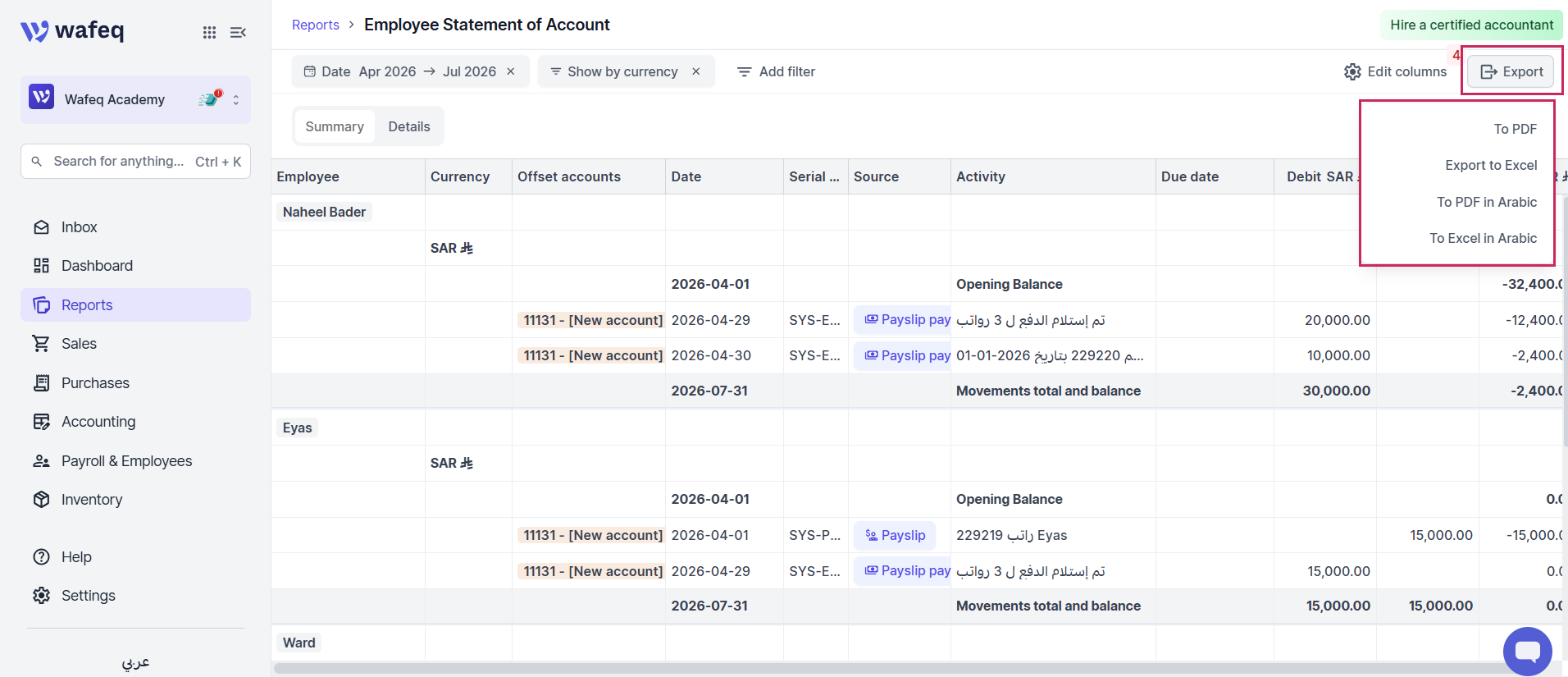Open the apps grid icon
1568x677 pixels.
[210, 32]
